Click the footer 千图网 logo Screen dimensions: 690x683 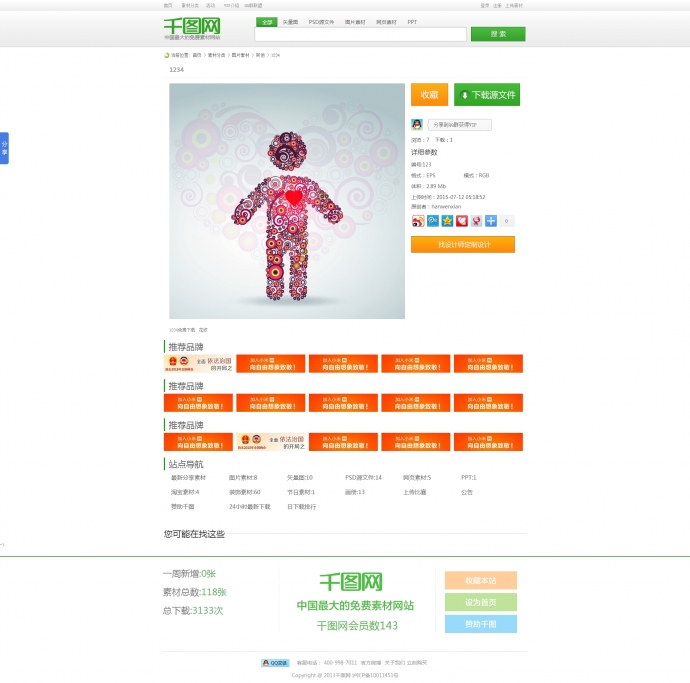pyautogui.click(x=351, y=582)
